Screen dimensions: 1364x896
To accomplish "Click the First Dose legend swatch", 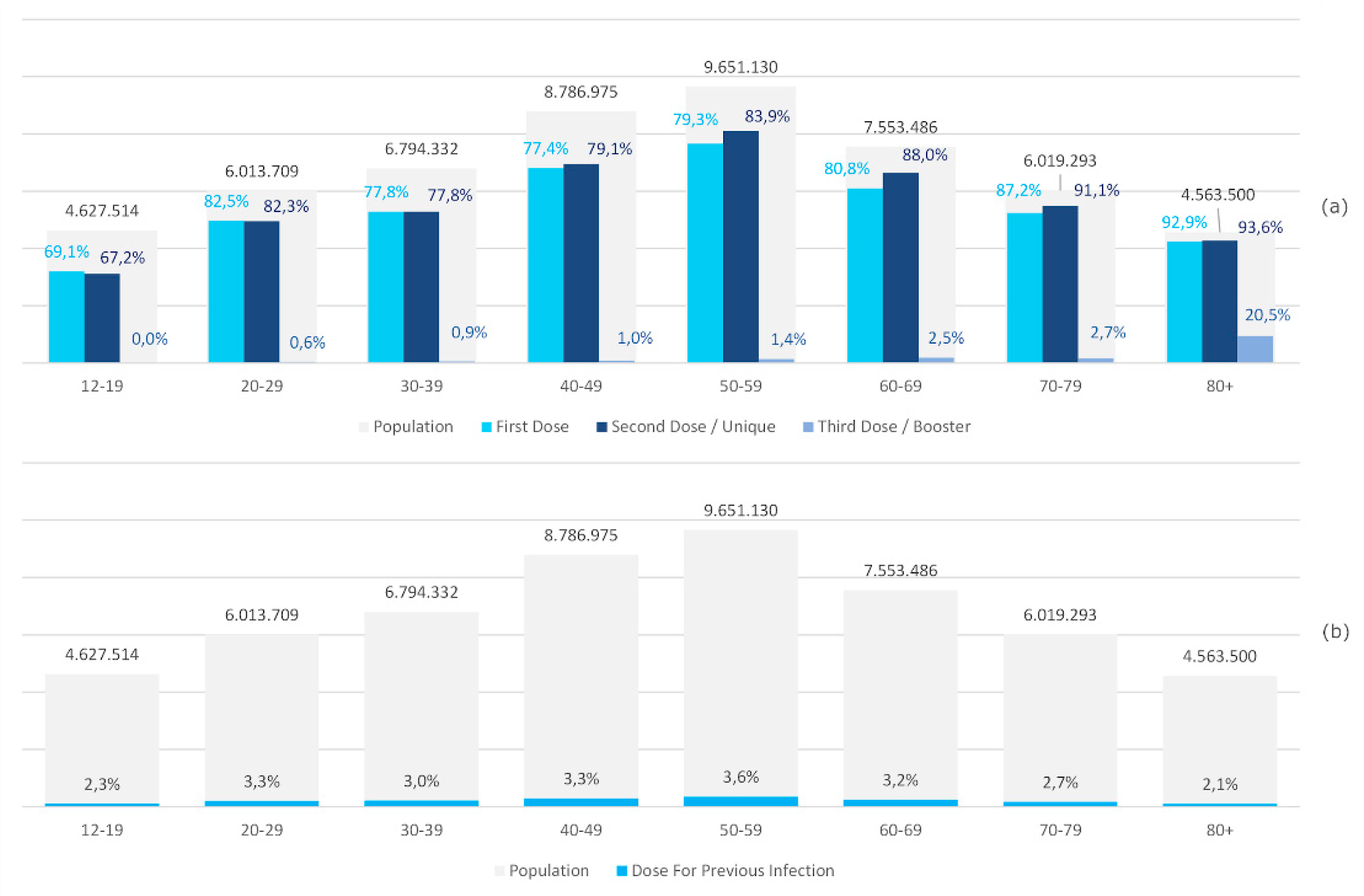I will pyautogui.click(x=487, y=427).
